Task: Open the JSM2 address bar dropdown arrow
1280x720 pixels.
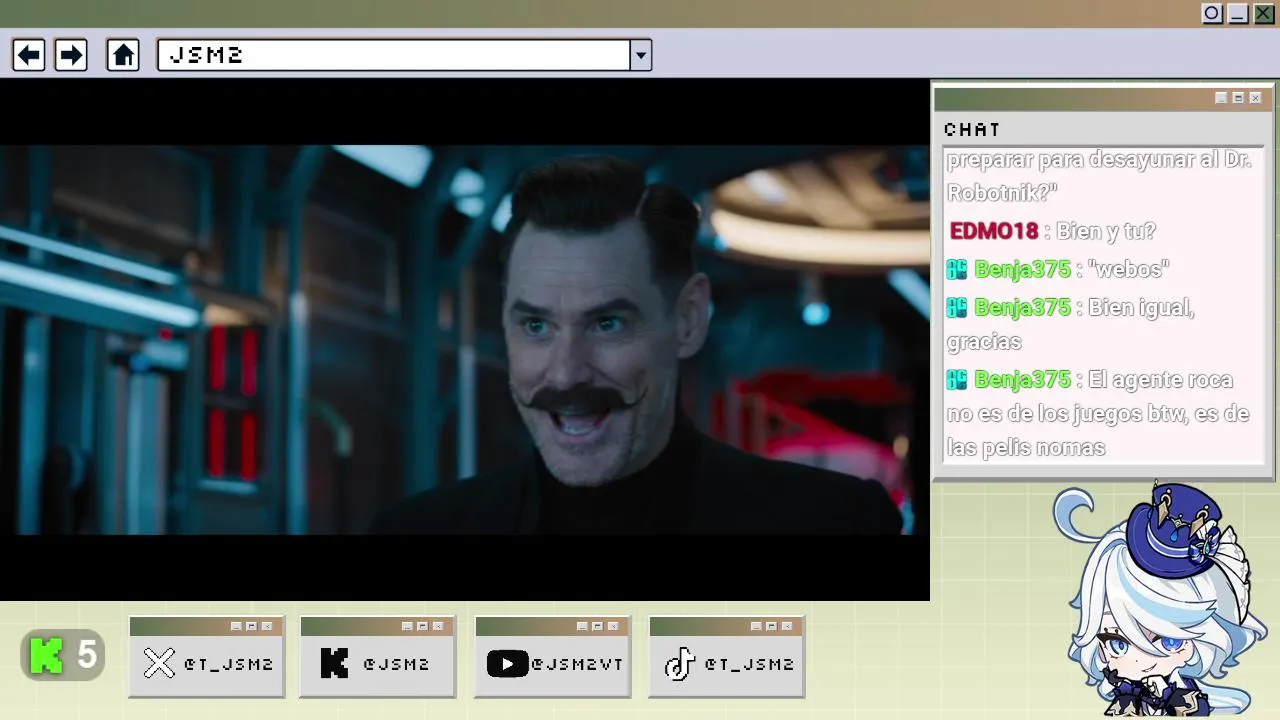Action: pos(641,55)
